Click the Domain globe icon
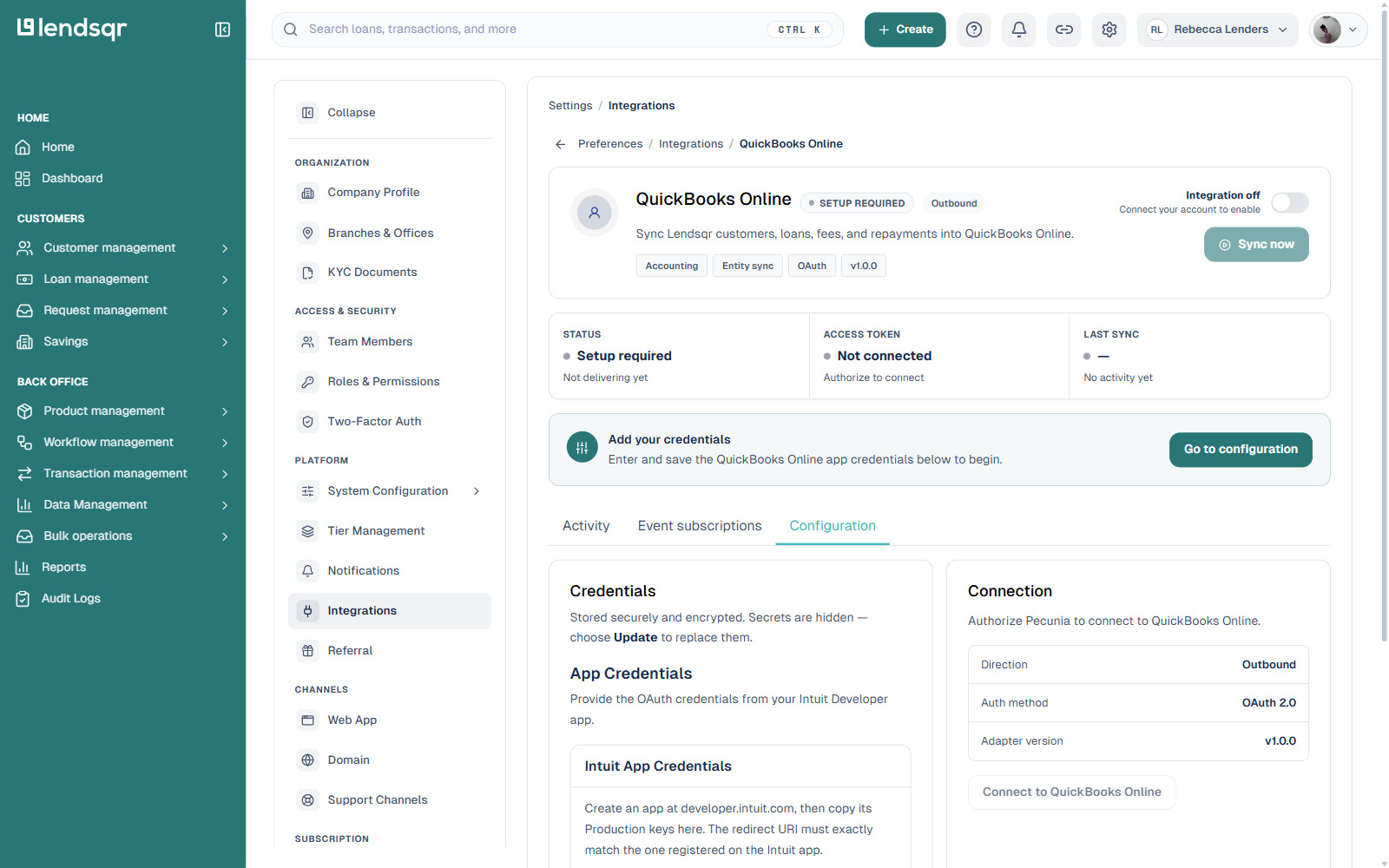The width and height of the screenshot is (1389, 868). tap(308, 760)
